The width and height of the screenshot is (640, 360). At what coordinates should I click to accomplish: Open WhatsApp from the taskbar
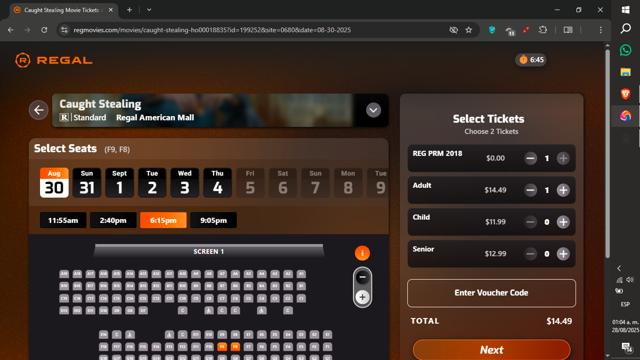[625, 50]
